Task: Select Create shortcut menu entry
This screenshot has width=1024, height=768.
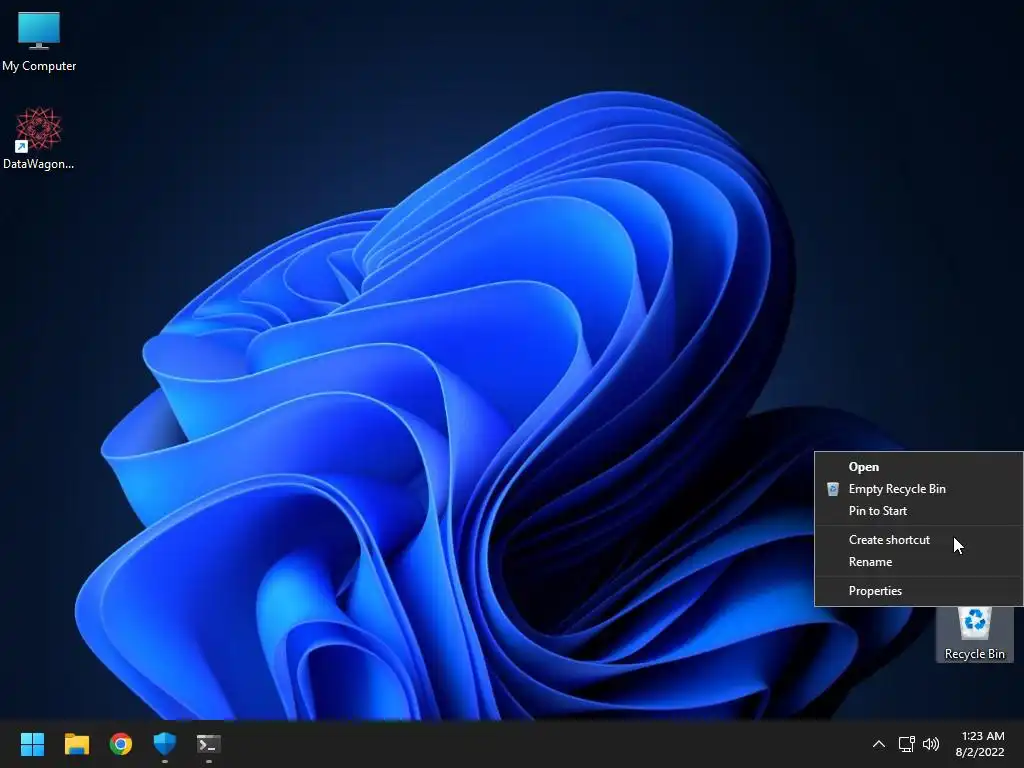Action: [x=918, y=540]
